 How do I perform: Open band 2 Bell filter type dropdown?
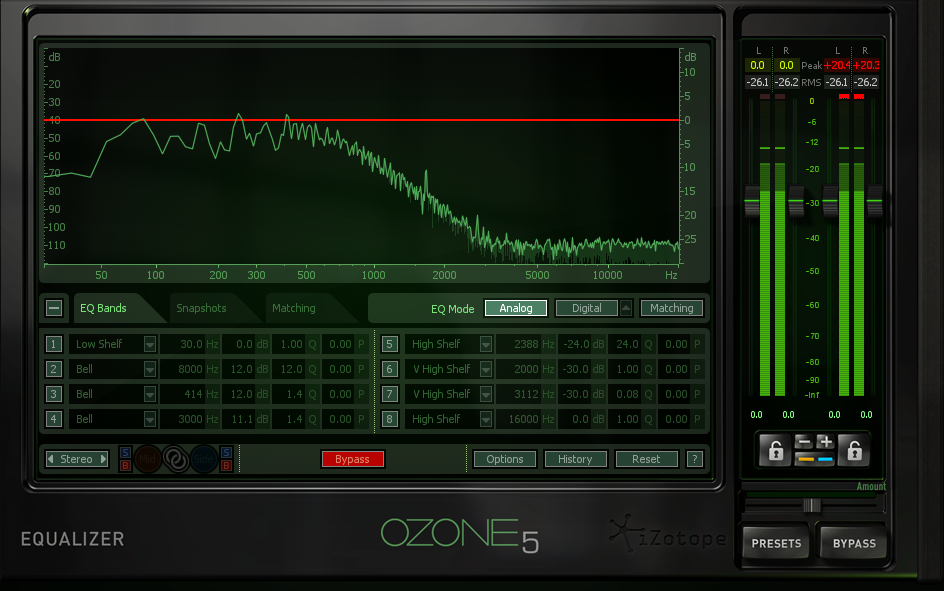point(150,369)
